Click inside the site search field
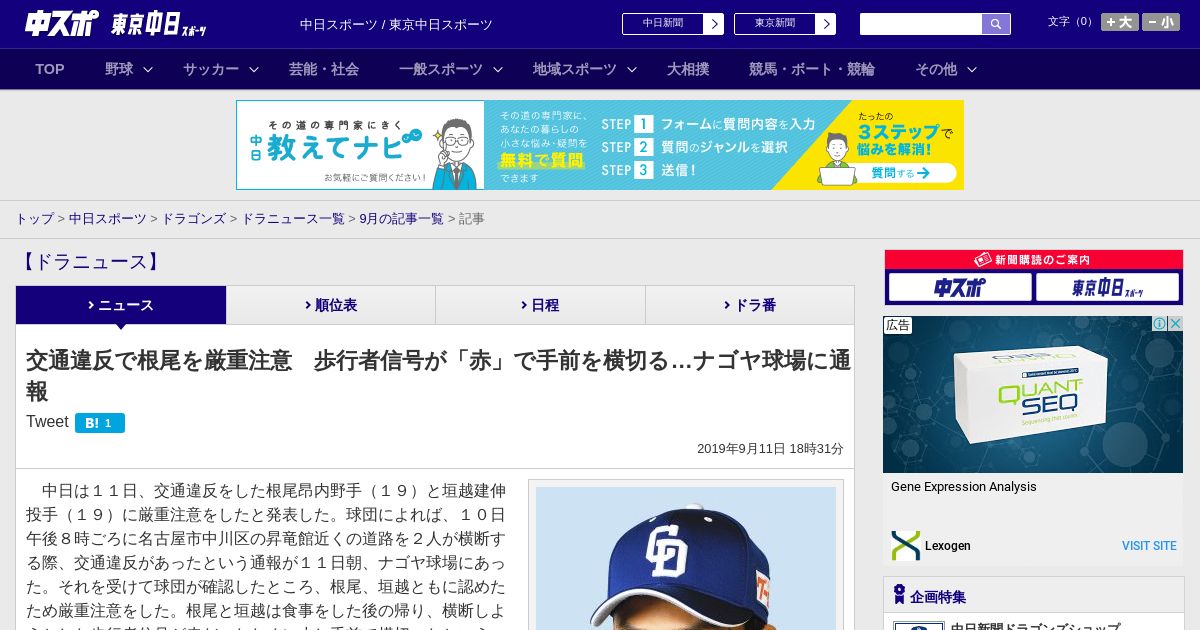The image size is (1200, 630). (921, 24)
